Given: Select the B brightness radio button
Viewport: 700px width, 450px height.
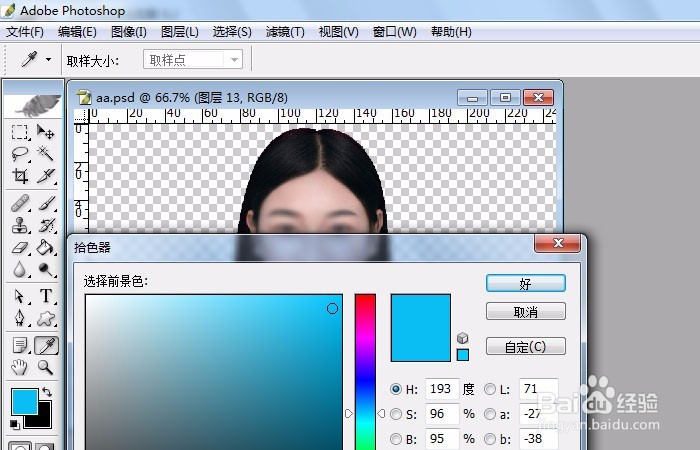Looking at the screenshot, I should [396, 439].
